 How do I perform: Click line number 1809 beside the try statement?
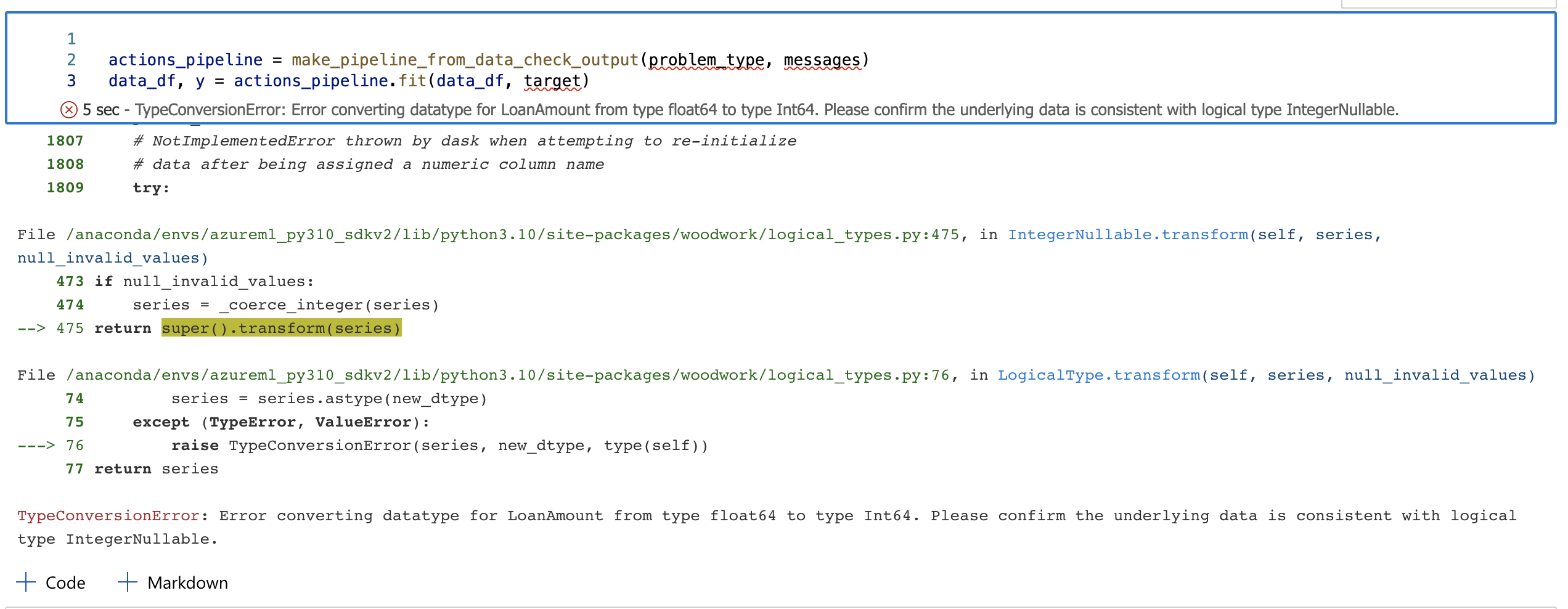click(65, 187)
